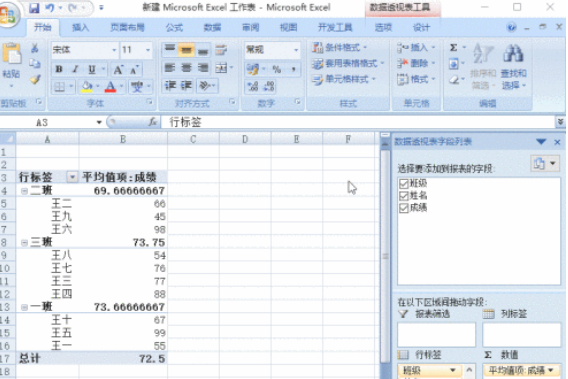Decrease decimal places icon

(269, 86)
